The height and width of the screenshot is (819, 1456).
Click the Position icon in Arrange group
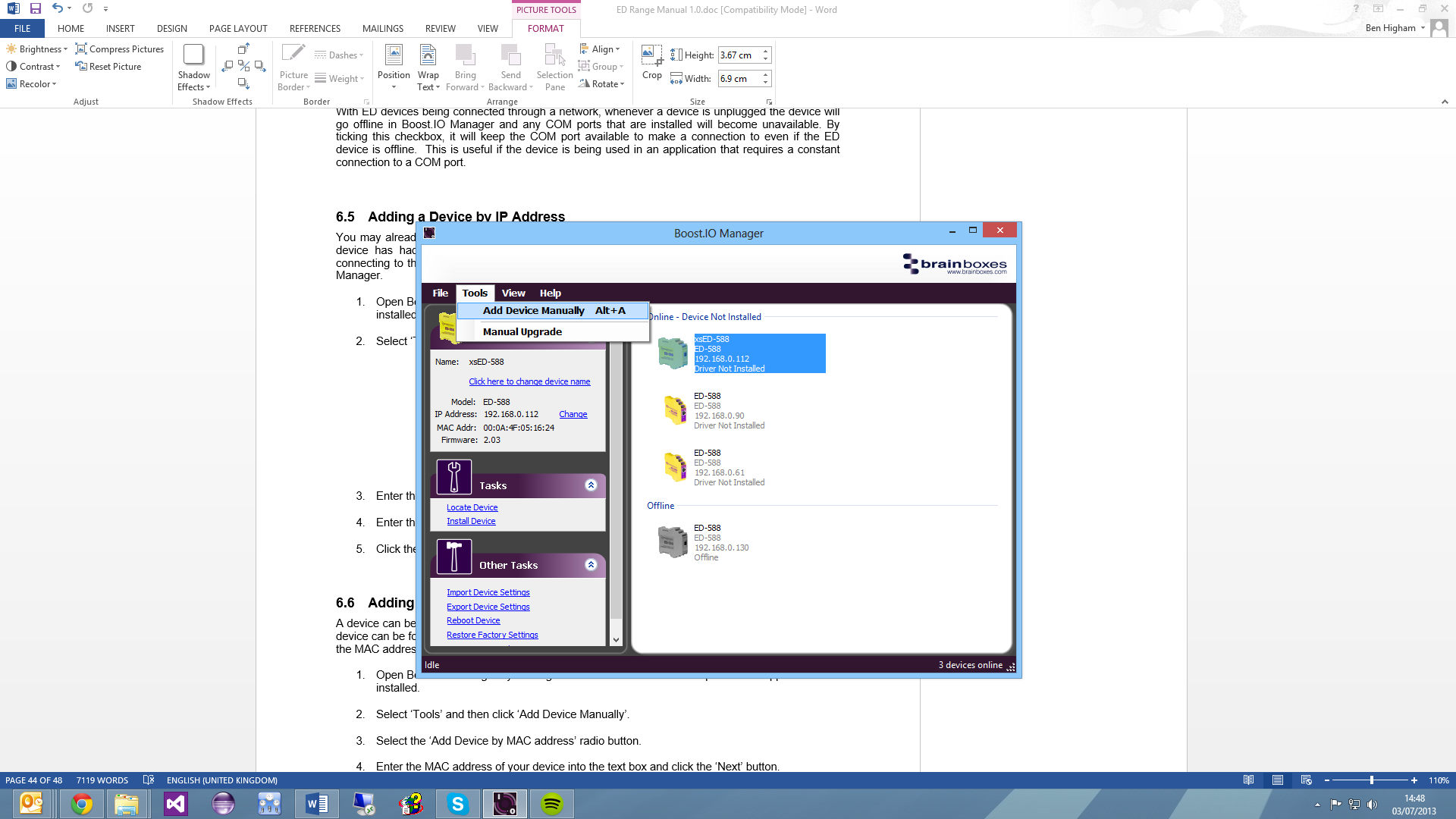[x=394, y=67]
